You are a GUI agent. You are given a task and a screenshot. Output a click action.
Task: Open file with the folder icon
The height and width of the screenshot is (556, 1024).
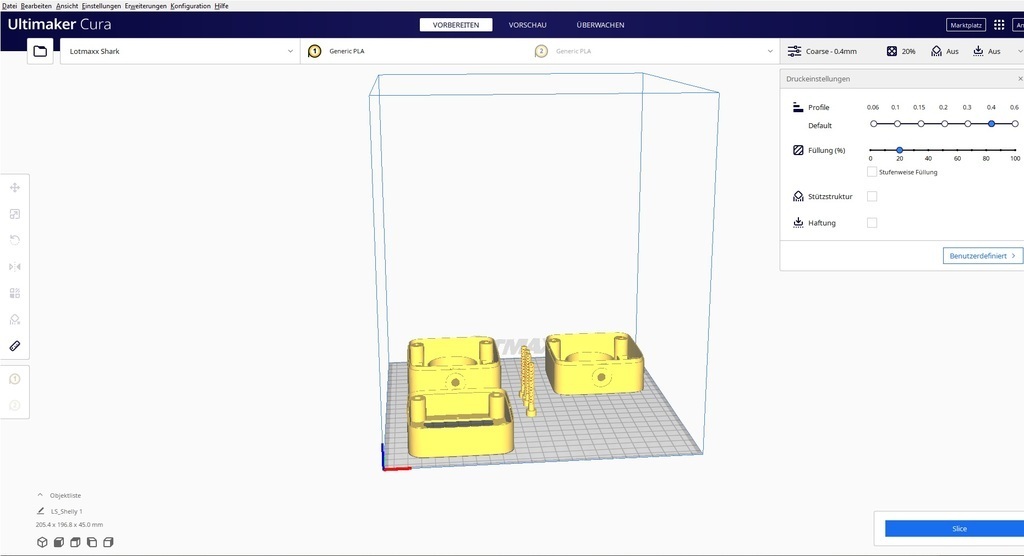[x=40, y=51]
